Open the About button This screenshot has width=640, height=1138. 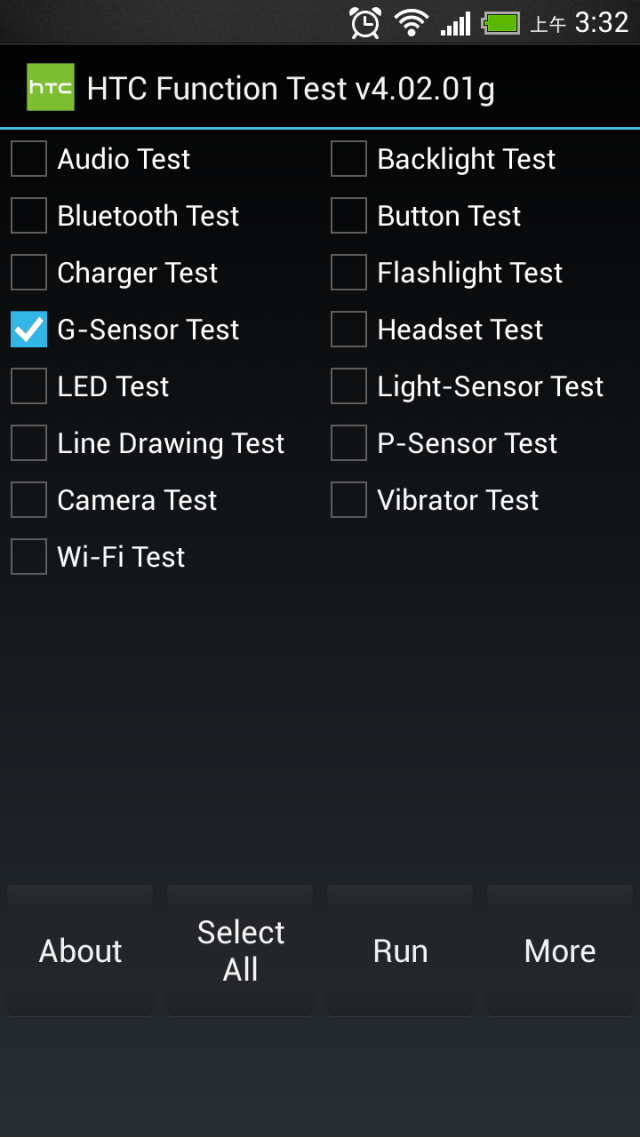[81, 951]
